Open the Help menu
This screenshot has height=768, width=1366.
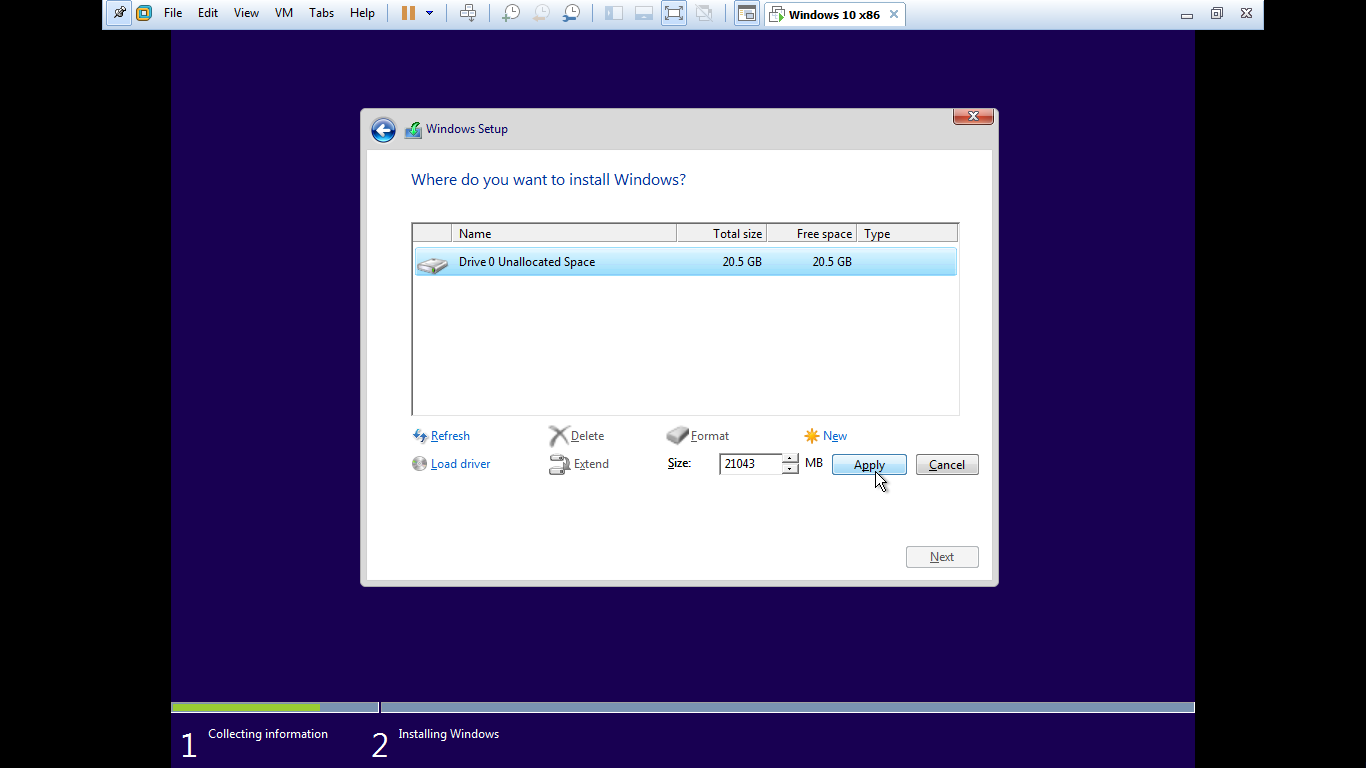362,13
